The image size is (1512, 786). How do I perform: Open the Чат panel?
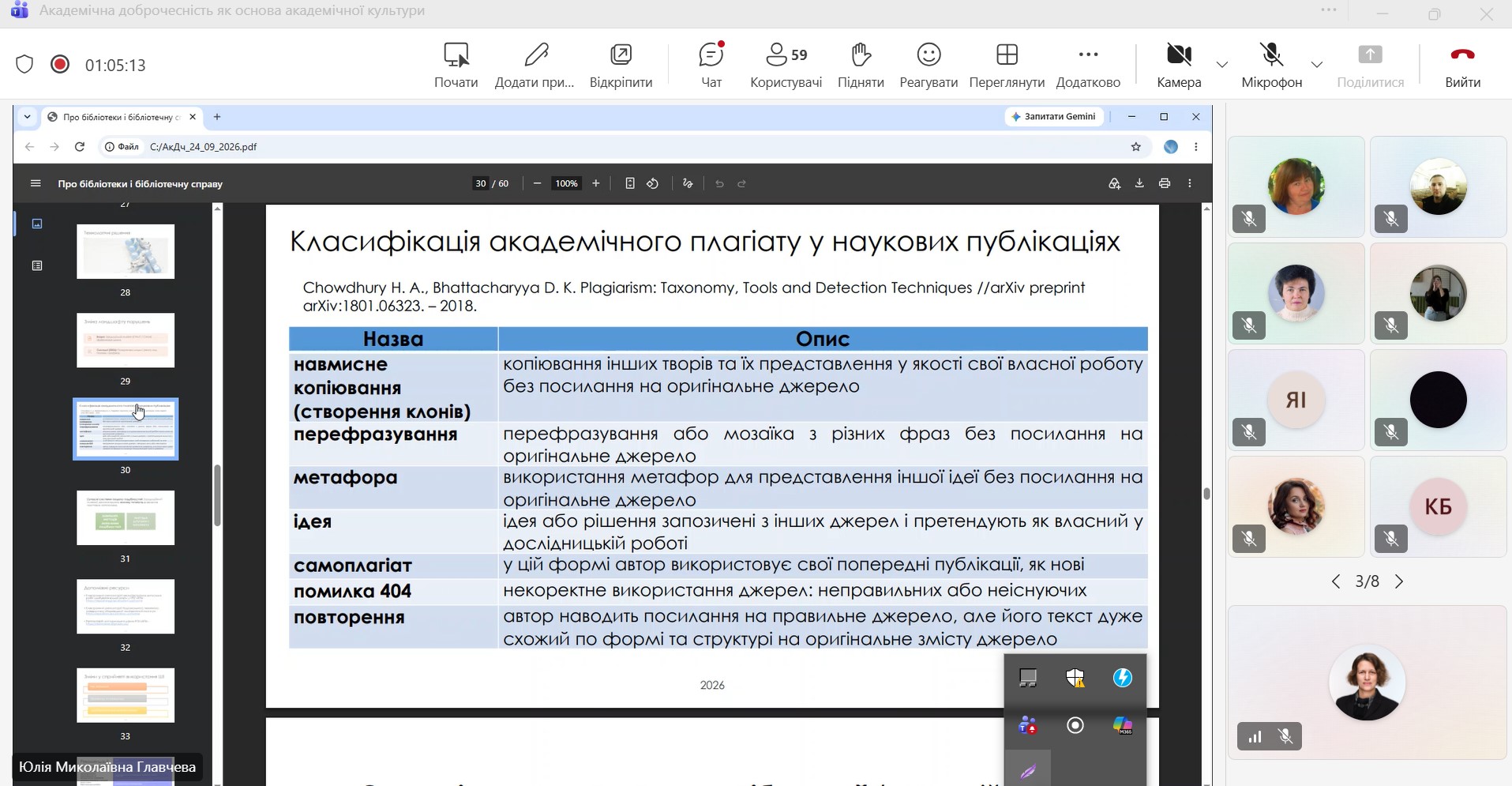click(x=711, y=64)
